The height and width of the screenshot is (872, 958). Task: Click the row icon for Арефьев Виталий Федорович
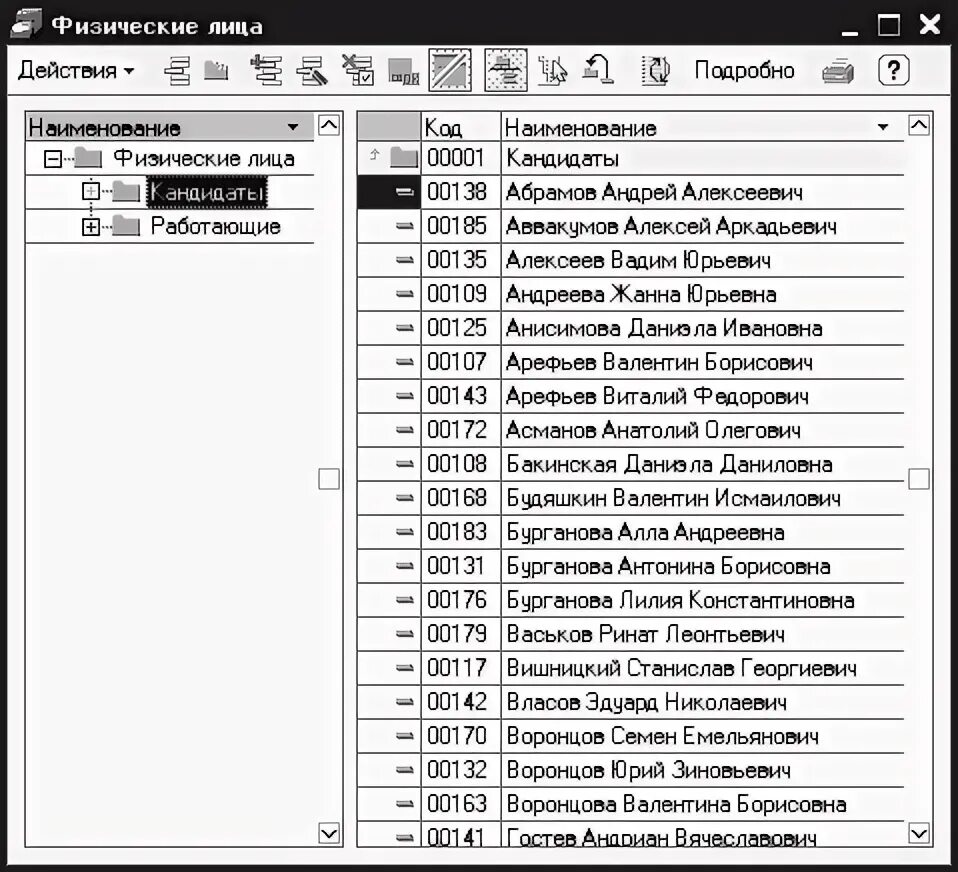click(x=404, y=397)
